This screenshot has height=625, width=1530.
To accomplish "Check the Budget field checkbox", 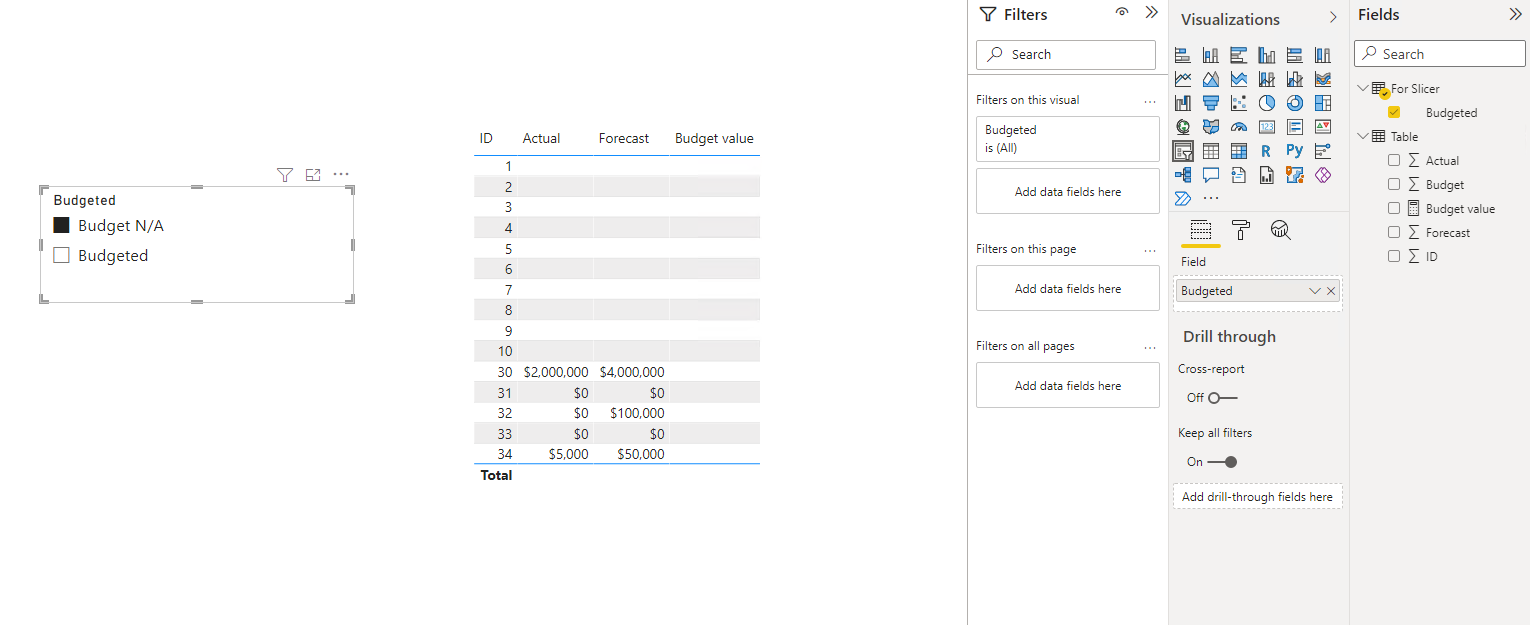I will point(1394,184).
